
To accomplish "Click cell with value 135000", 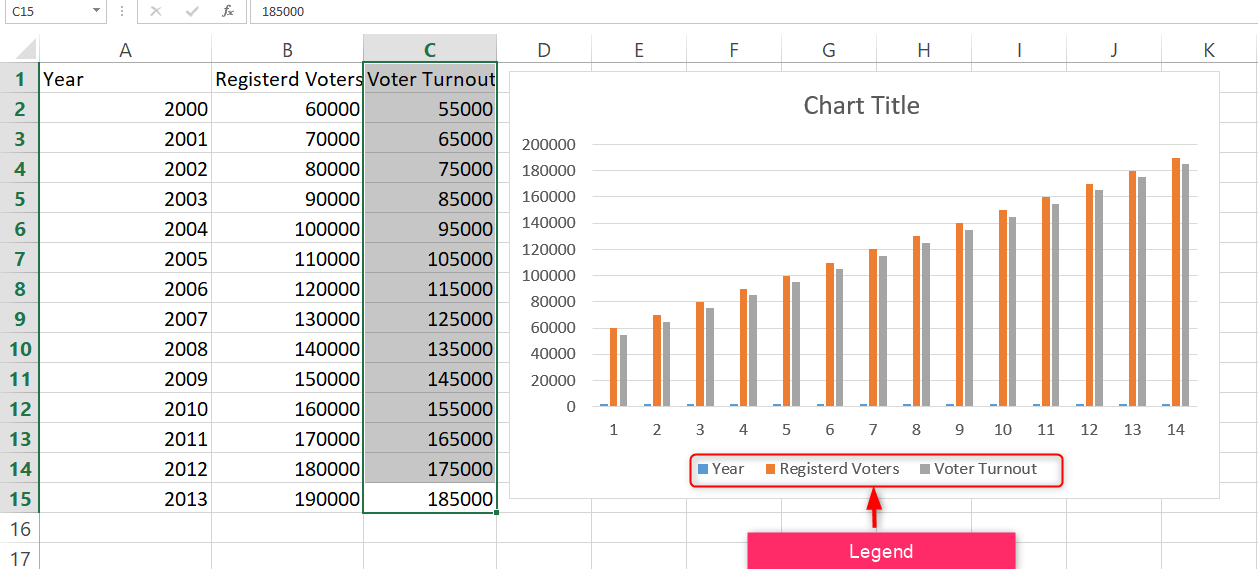I will click(x=430, y=348).
